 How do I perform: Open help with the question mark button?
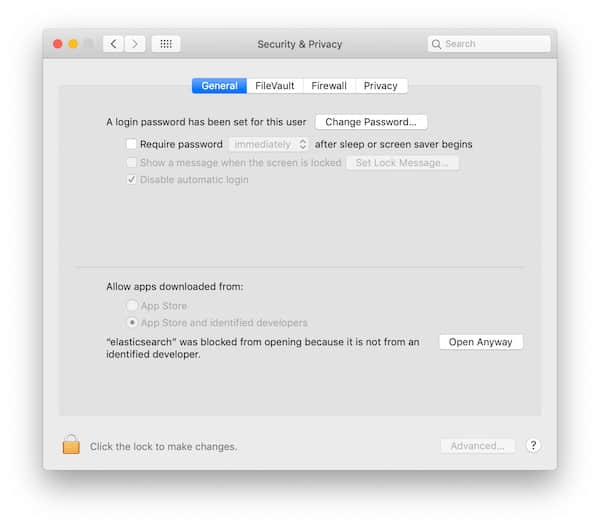[x=533, y=446]
